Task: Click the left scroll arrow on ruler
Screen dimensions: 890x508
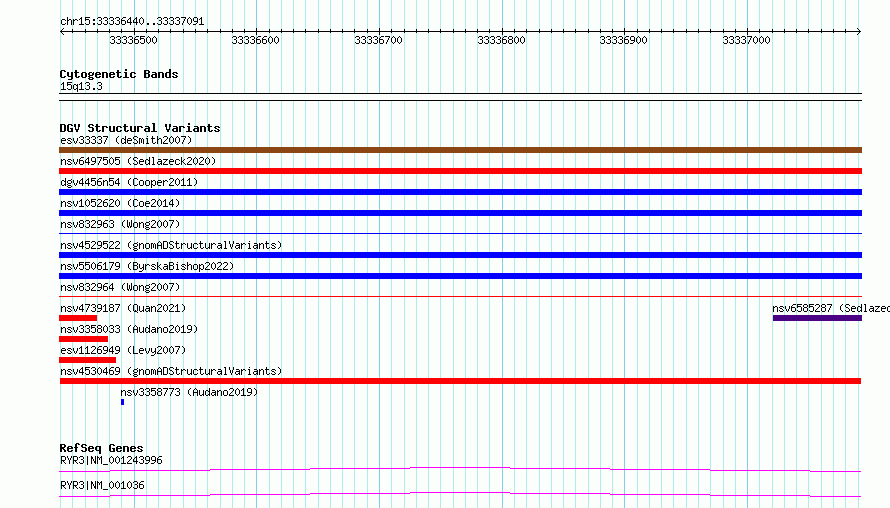Action: coord(62,32)
